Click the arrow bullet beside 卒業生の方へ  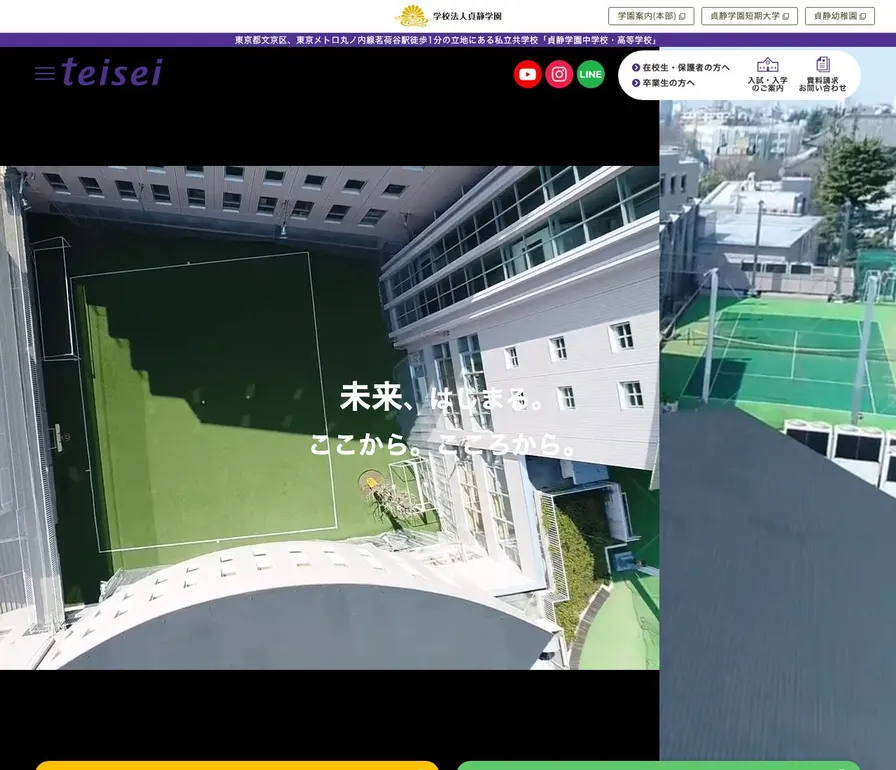coord(635,83)
